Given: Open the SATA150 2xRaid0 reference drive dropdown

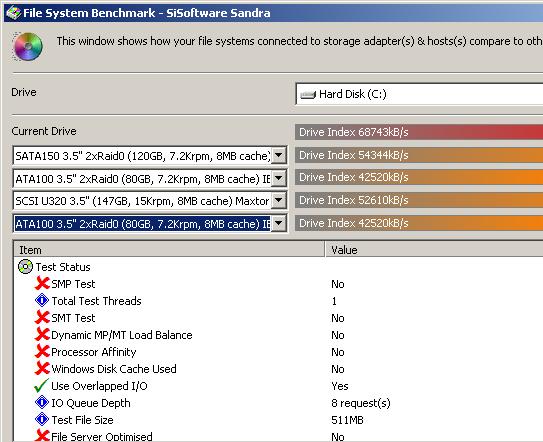Looking at the screenshot, I should tap(279, 156).
